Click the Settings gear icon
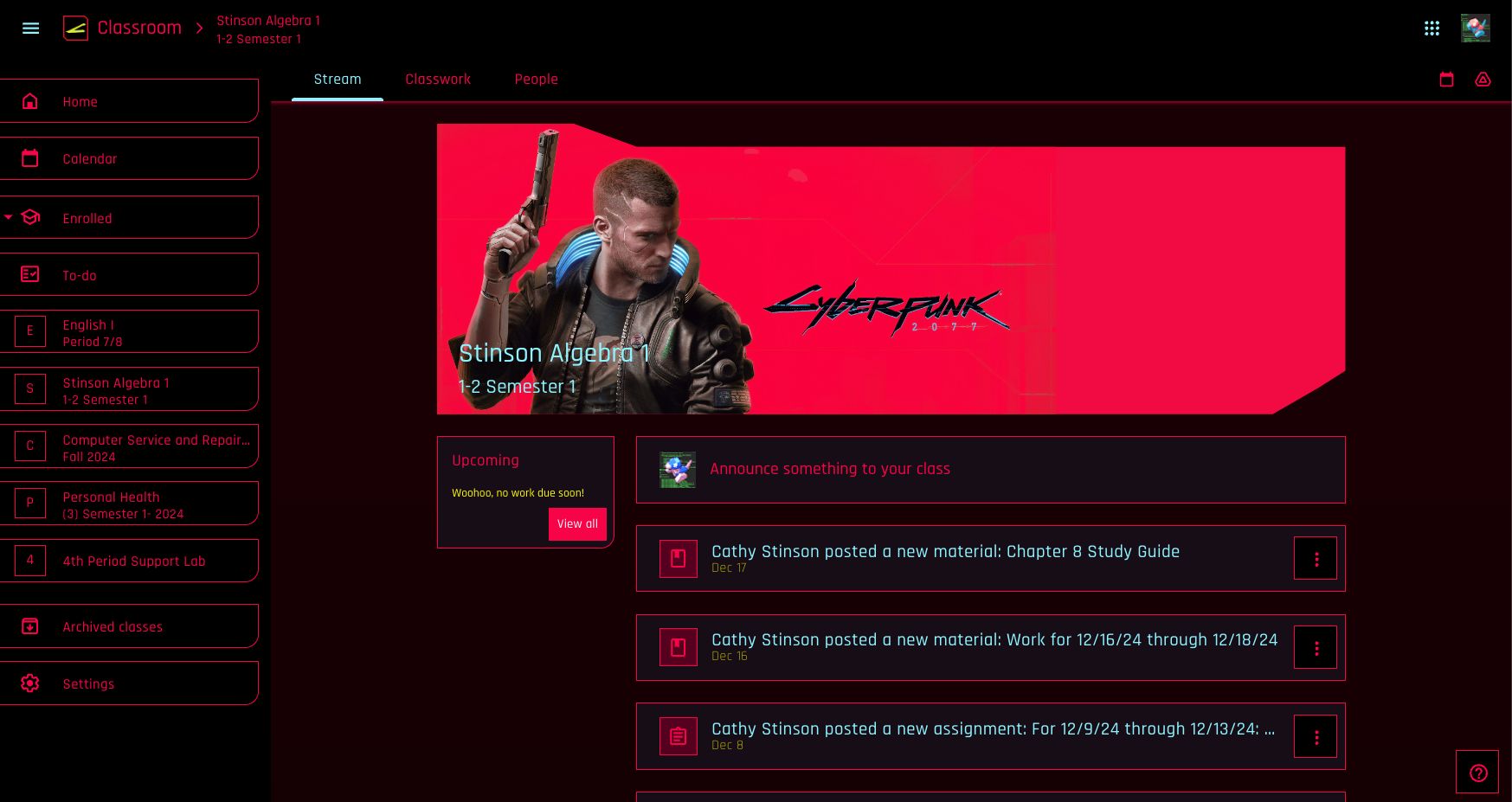Viewport: 1512px width, 802px height. point(30,683)
